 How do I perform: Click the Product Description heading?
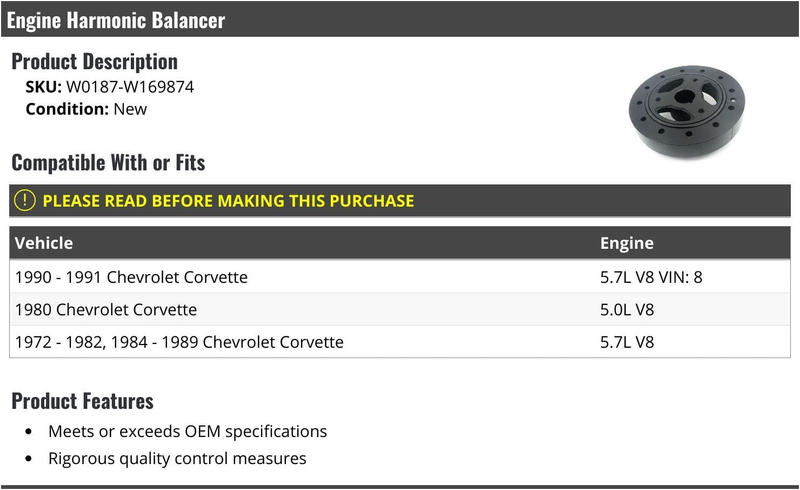click(x=94, y=61)
